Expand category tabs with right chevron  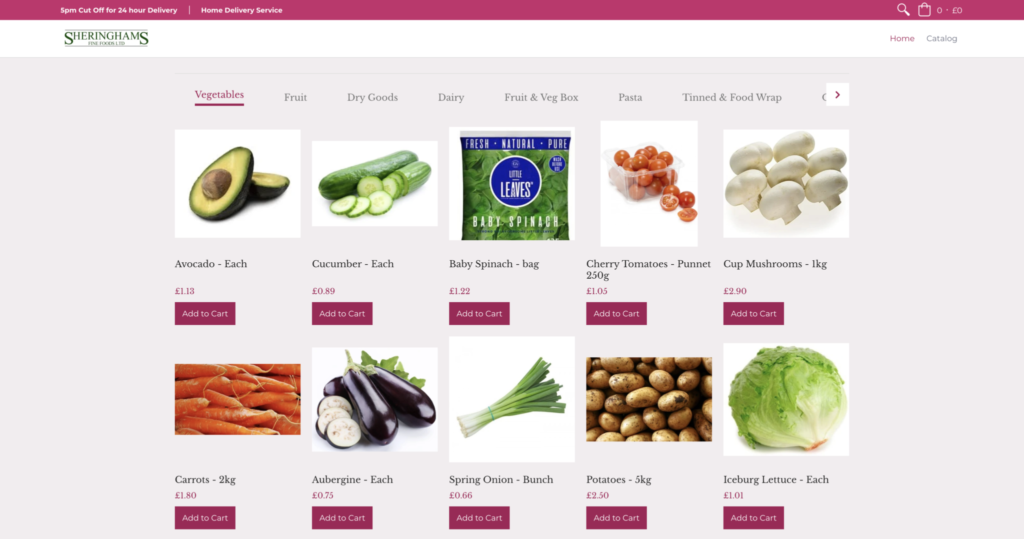point(837,95)
